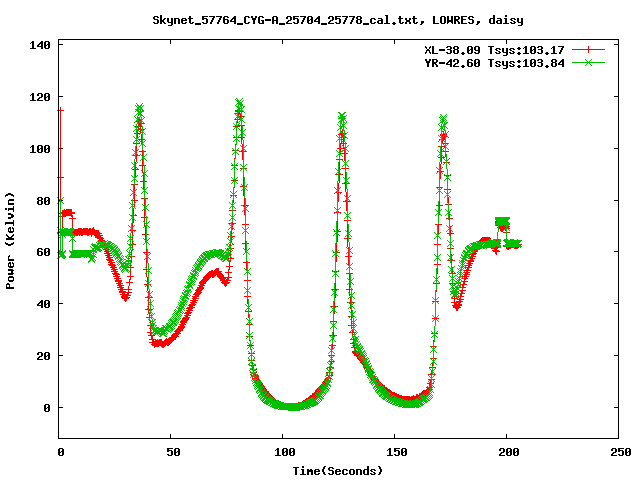Click y-axis tick label 120

pyautogui.click(x=40, y=97)
